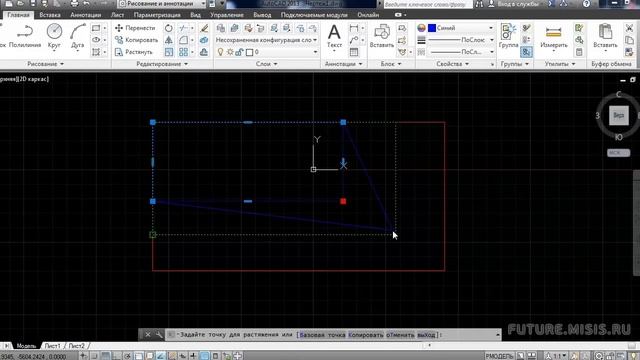Image resolution: width=640 pixels, height=360 pixels.
Task: Open the Вид ribbon tab
Action: pos(196,15)
